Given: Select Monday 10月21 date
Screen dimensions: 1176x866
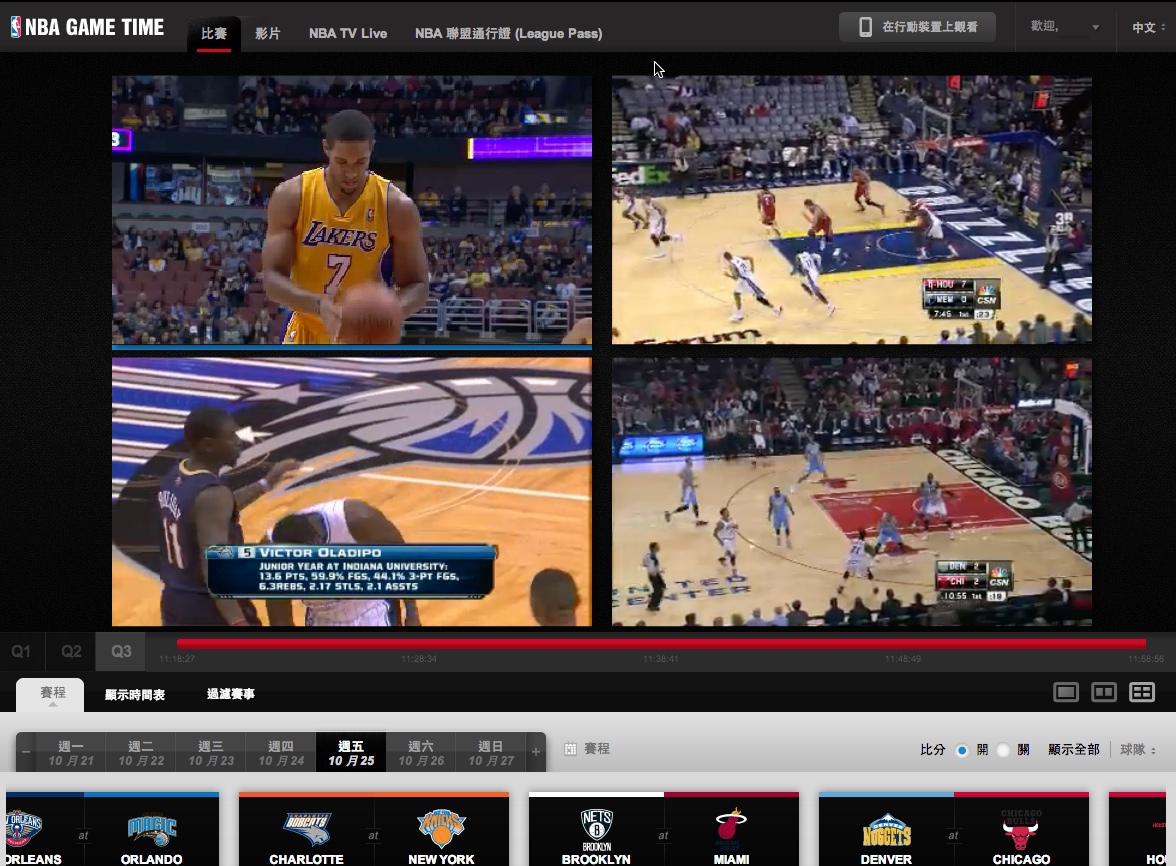Looking at the screenshot, I should point(70,753).
